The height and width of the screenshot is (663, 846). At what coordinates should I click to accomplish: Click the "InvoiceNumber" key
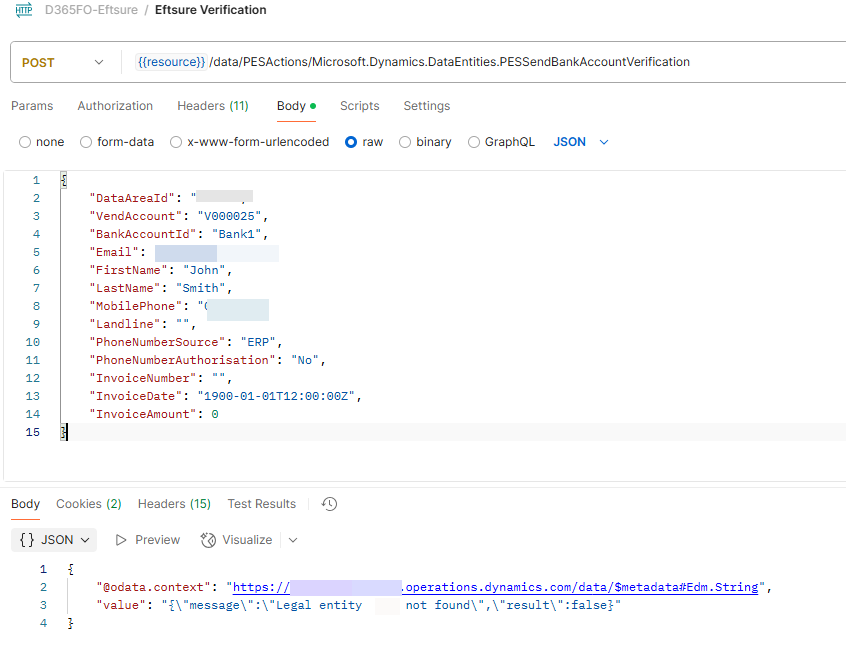[x=142, y=378]
